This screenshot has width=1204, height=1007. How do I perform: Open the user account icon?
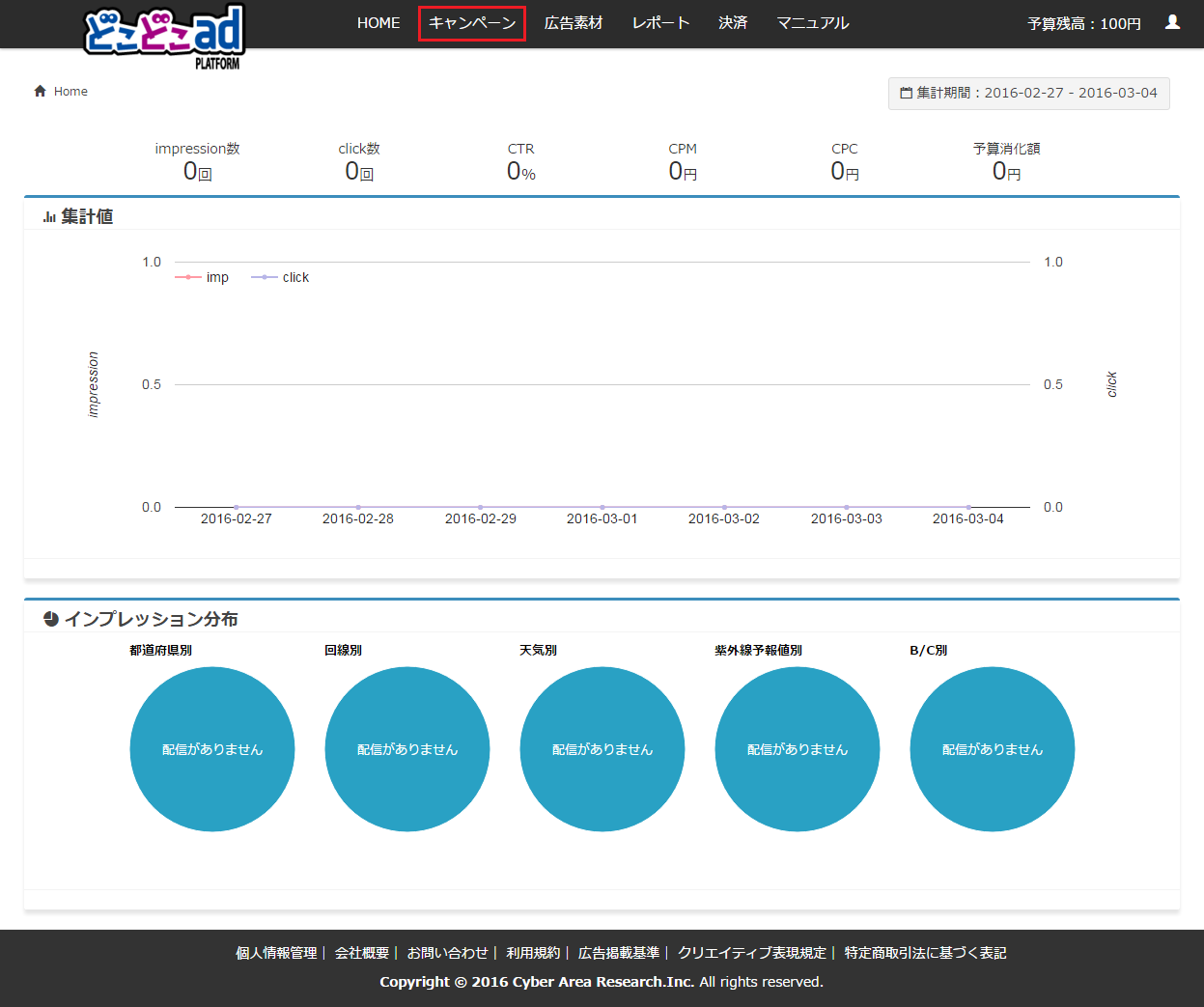[1172, 22]
